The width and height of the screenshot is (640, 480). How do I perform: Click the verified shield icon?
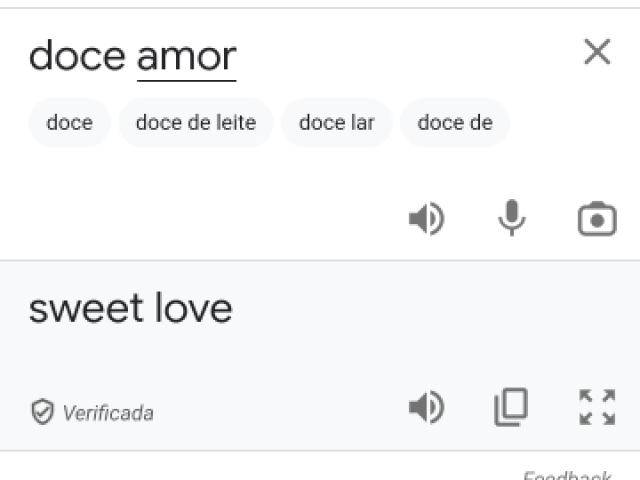pyautogui.click(x=42, y=412)
